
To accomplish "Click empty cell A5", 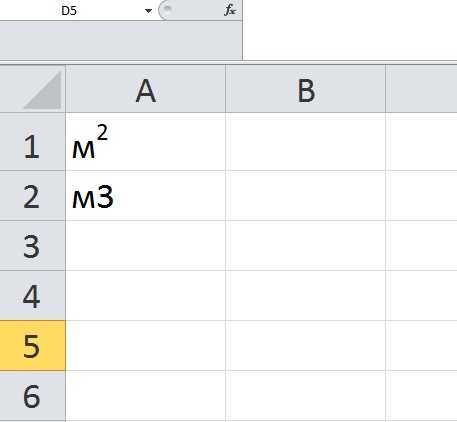I will click(x=146, y=346).
